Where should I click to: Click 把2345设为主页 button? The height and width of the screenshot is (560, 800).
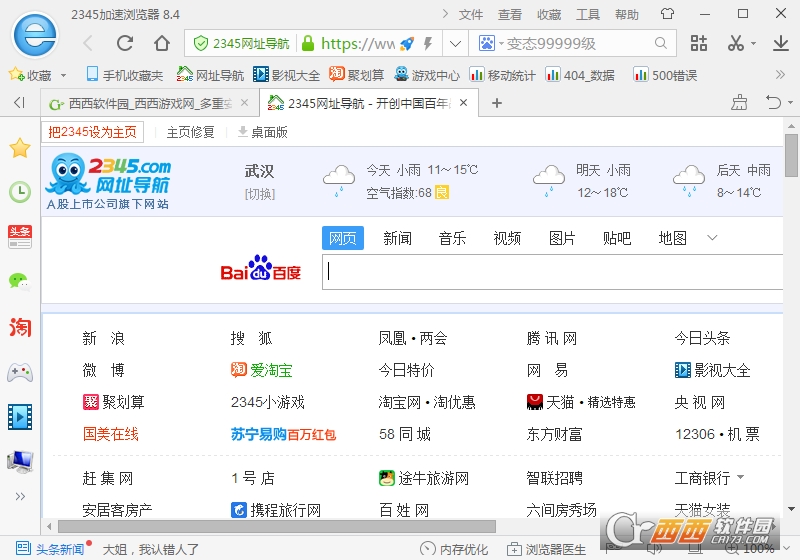(x=92, y=132)
